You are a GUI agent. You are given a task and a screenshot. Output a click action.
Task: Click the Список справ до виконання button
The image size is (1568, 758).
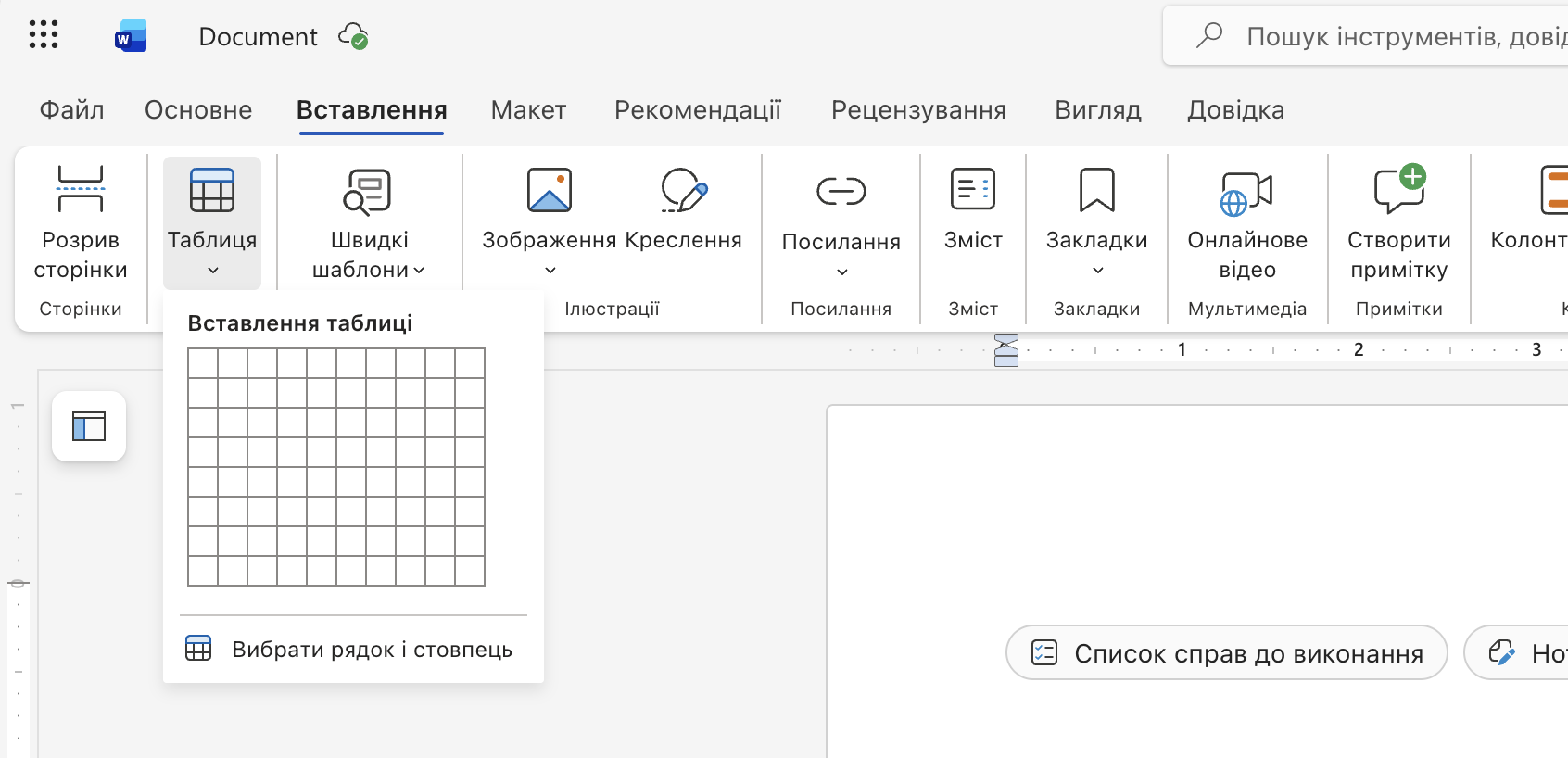coord(1226,653)
